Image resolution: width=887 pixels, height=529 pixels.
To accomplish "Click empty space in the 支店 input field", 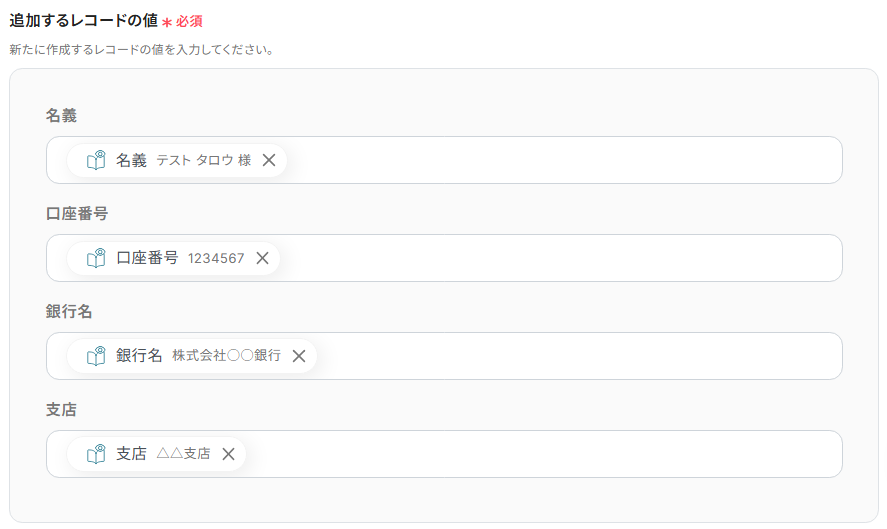I will click(543, 454).
